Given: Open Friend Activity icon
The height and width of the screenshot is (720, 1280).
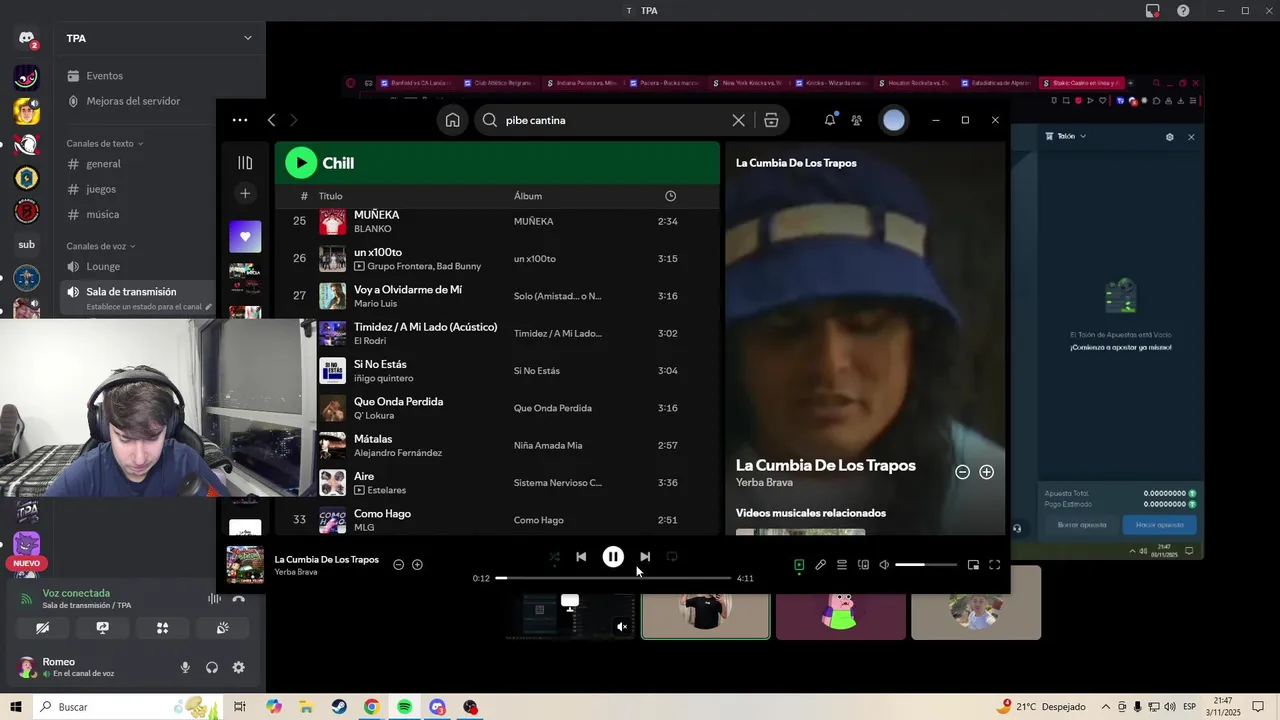Looking at the screenshot, I should point(857,120).
